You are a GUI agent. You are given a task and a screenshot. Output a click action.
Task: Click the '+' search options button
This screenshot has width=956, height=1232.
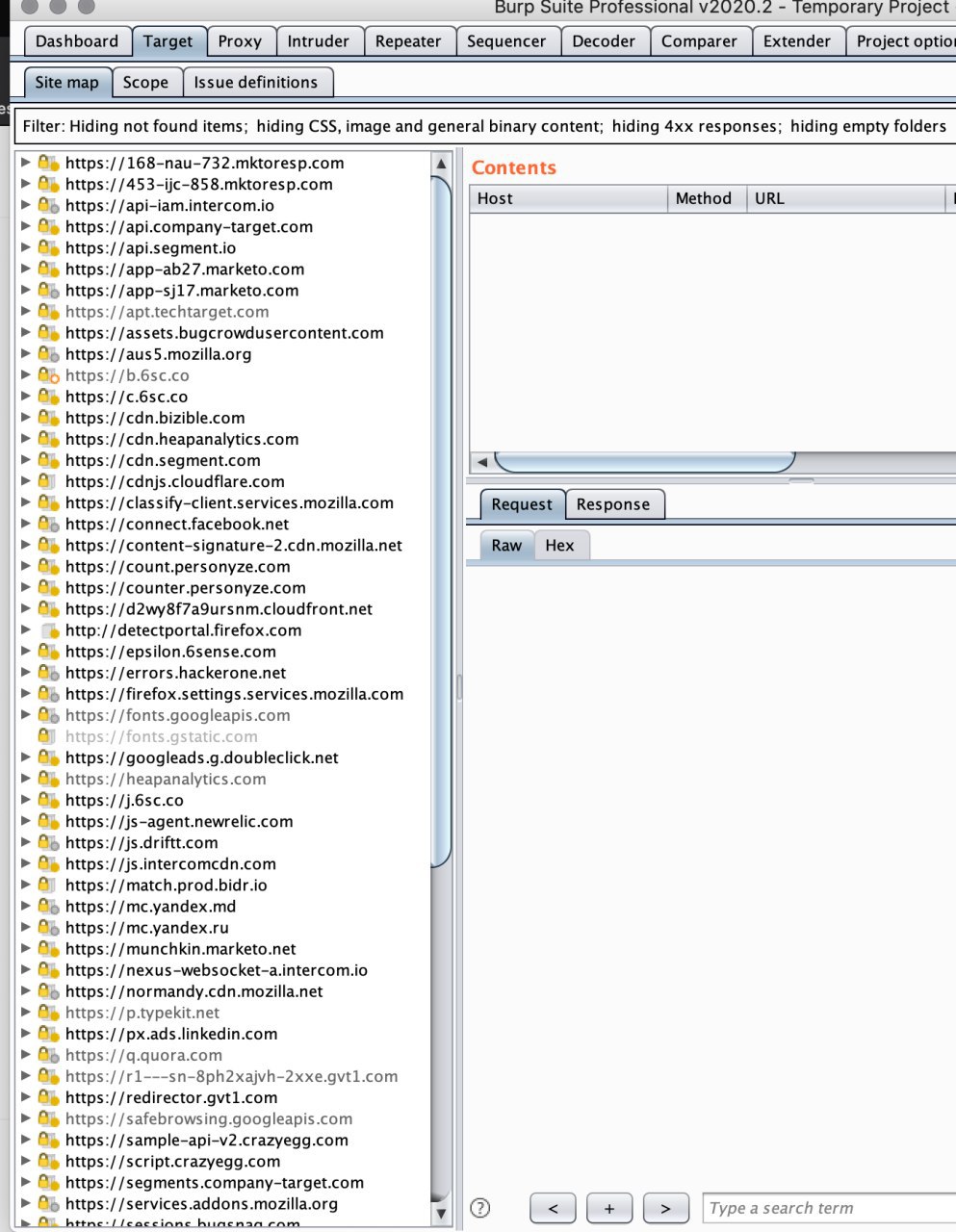coord(609,1208)
